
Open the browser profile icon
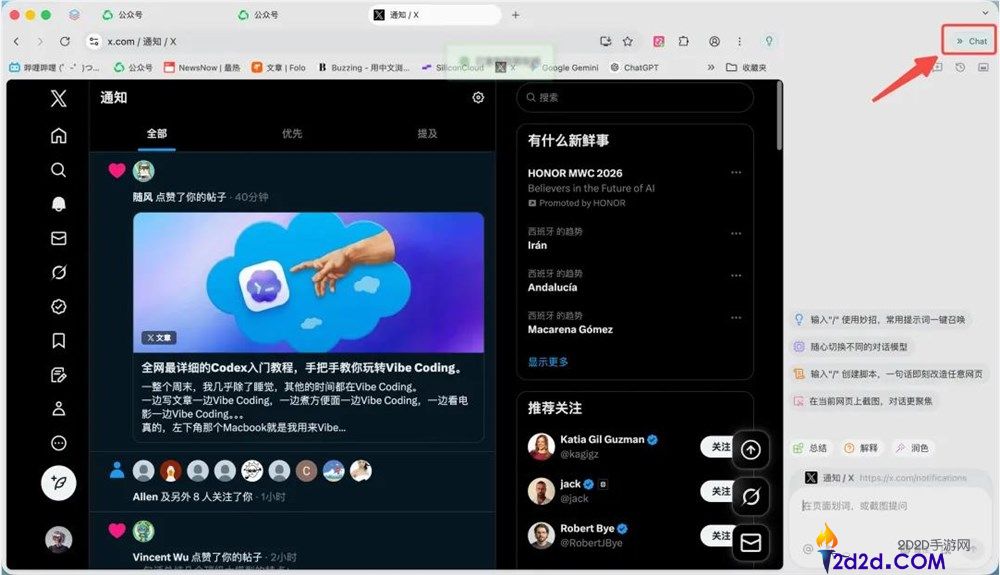714,41
